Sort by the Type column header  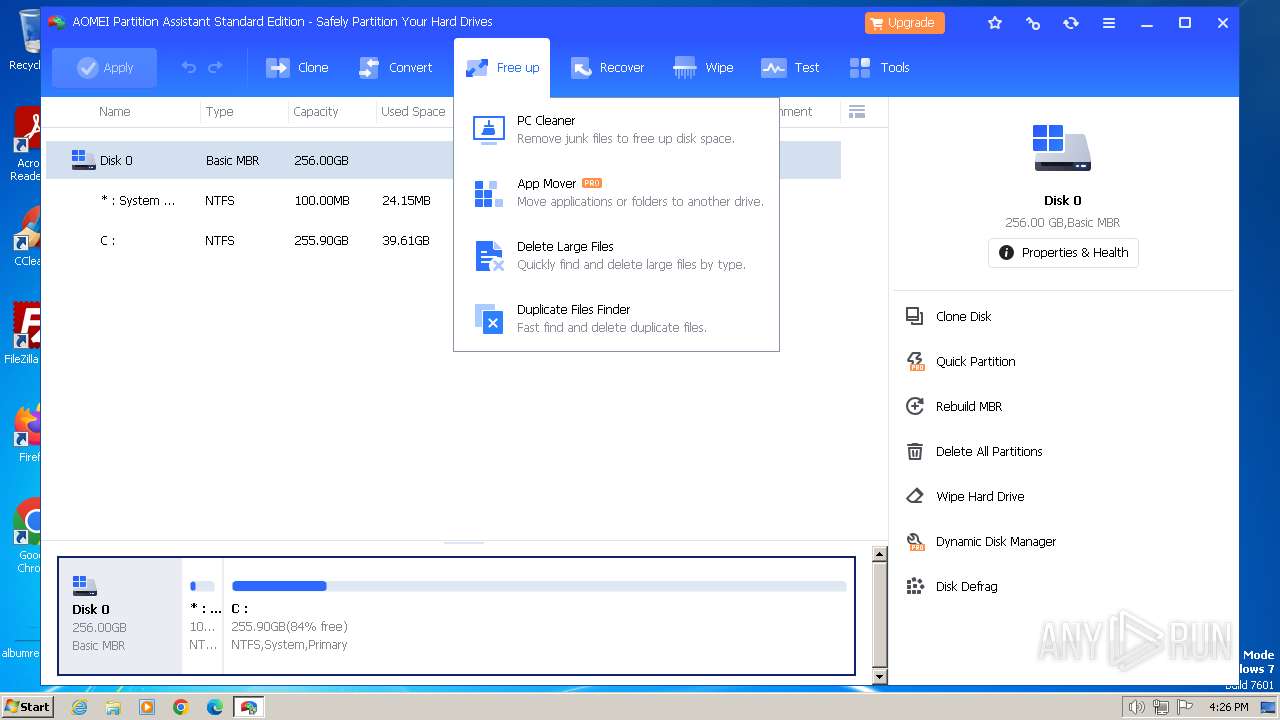tap(219, 111)
